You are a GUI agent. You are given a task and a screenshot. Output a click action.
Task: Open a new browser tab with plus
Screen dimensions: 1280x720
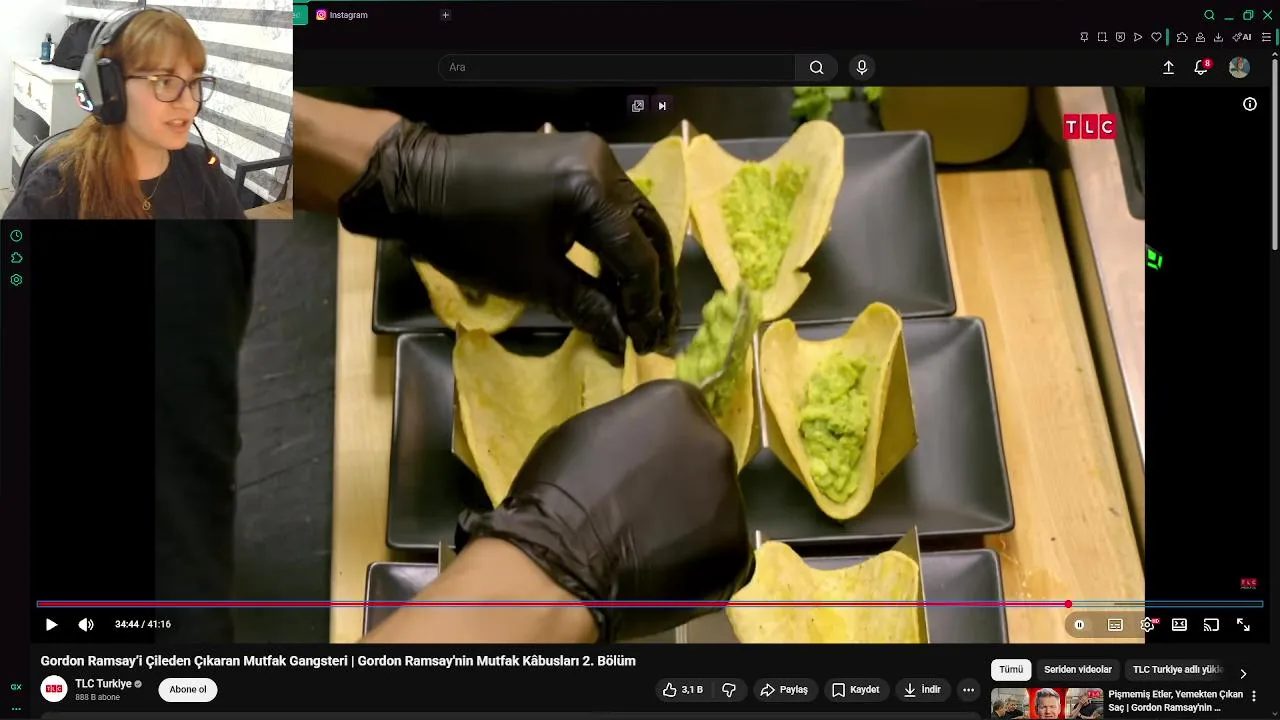tap(445, 15)
